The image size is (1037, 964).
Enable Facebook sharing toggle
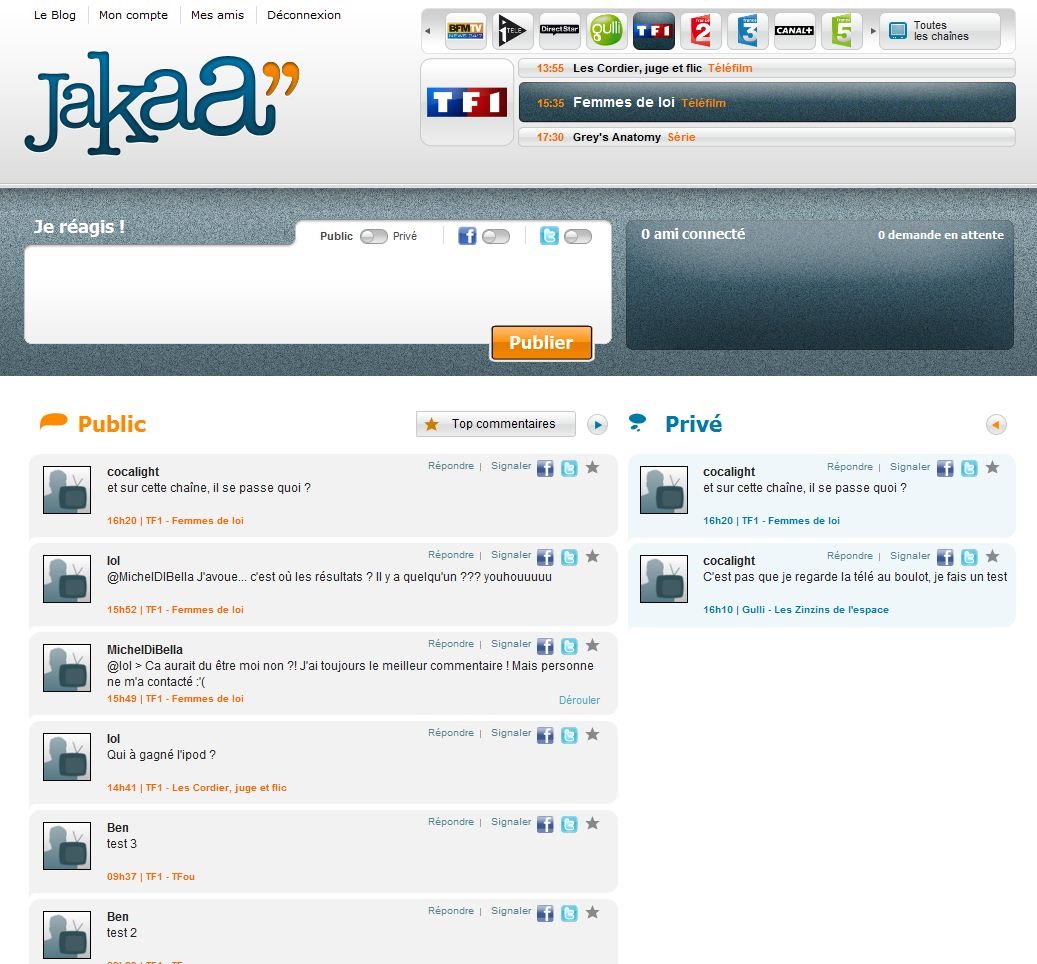[496, 237]
